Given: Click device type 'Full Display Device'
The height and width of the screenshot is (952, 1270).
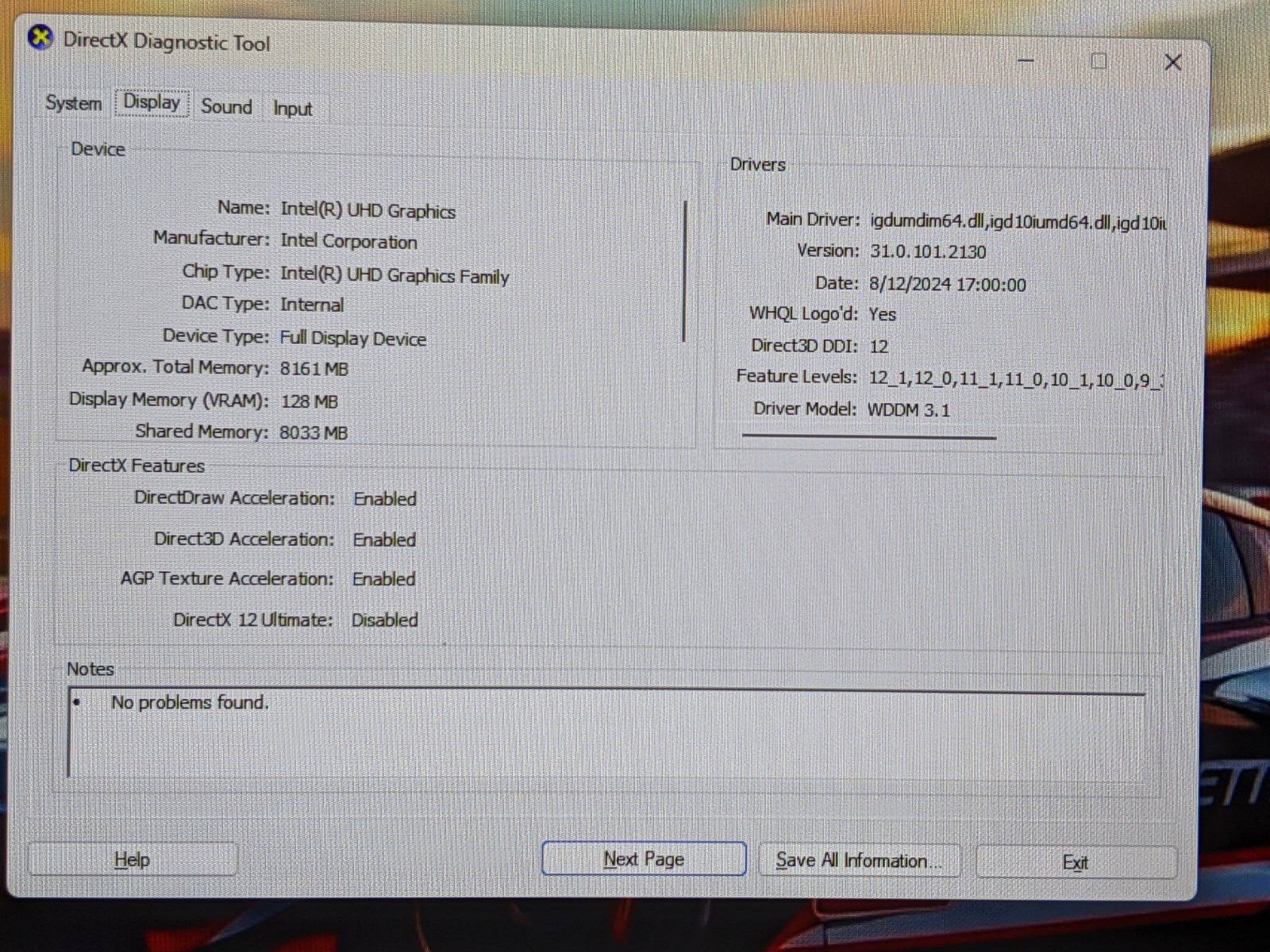Looking at the screenshot, I should pos(353,338).
